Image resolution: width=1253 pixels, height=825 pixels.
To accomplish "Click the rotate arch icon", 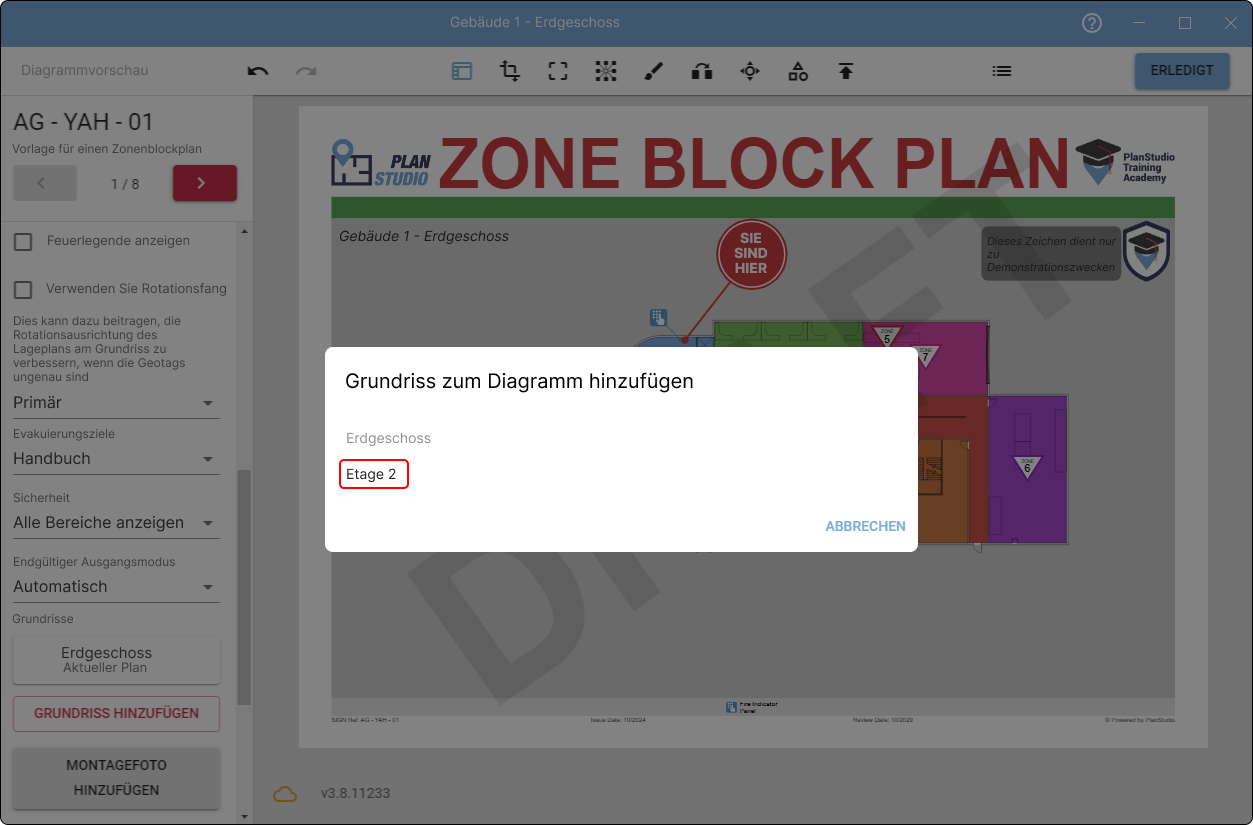I will [702, 71].
